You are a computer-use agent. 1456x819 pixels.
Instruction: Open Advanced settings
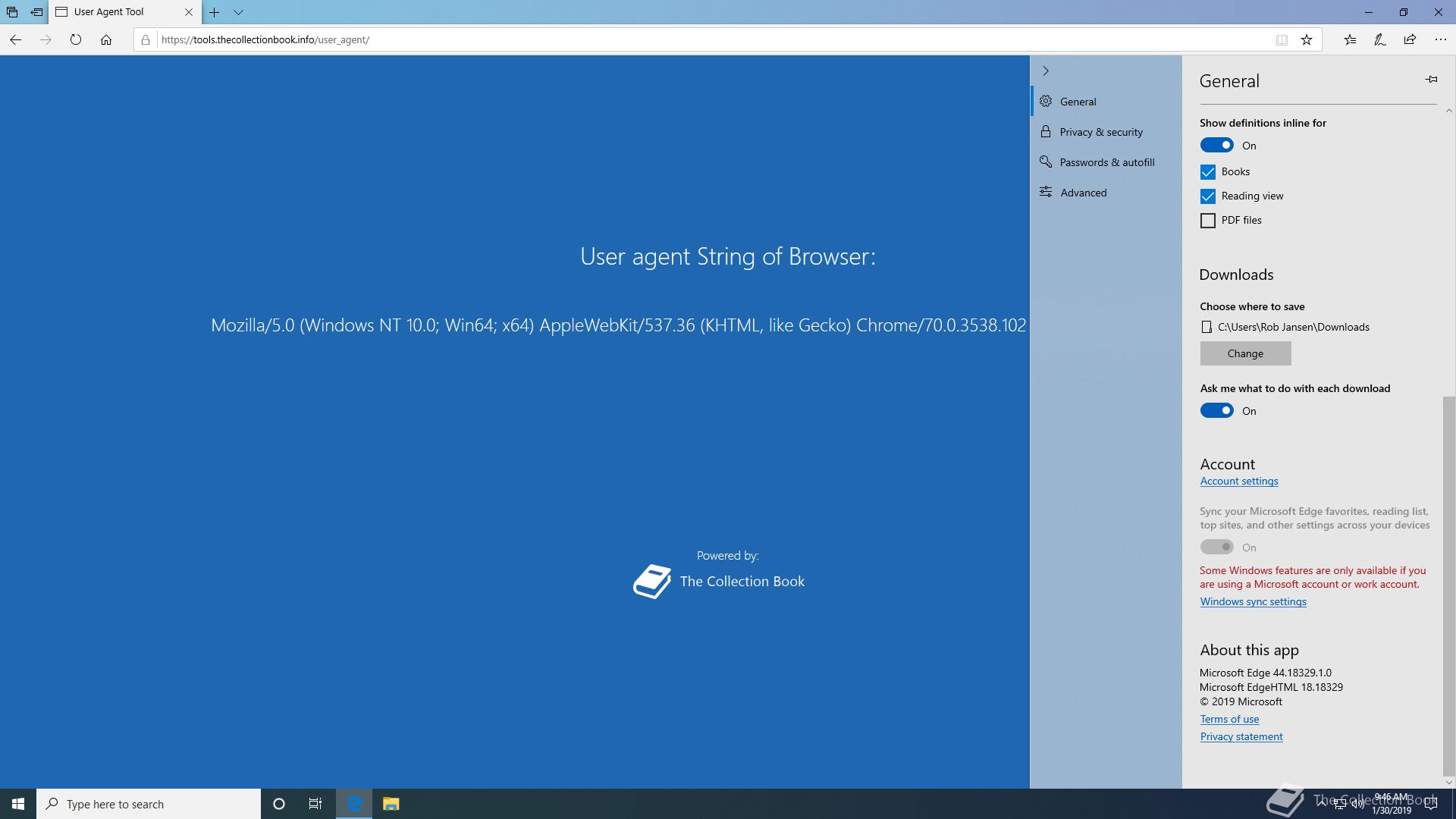[1106, 193]
